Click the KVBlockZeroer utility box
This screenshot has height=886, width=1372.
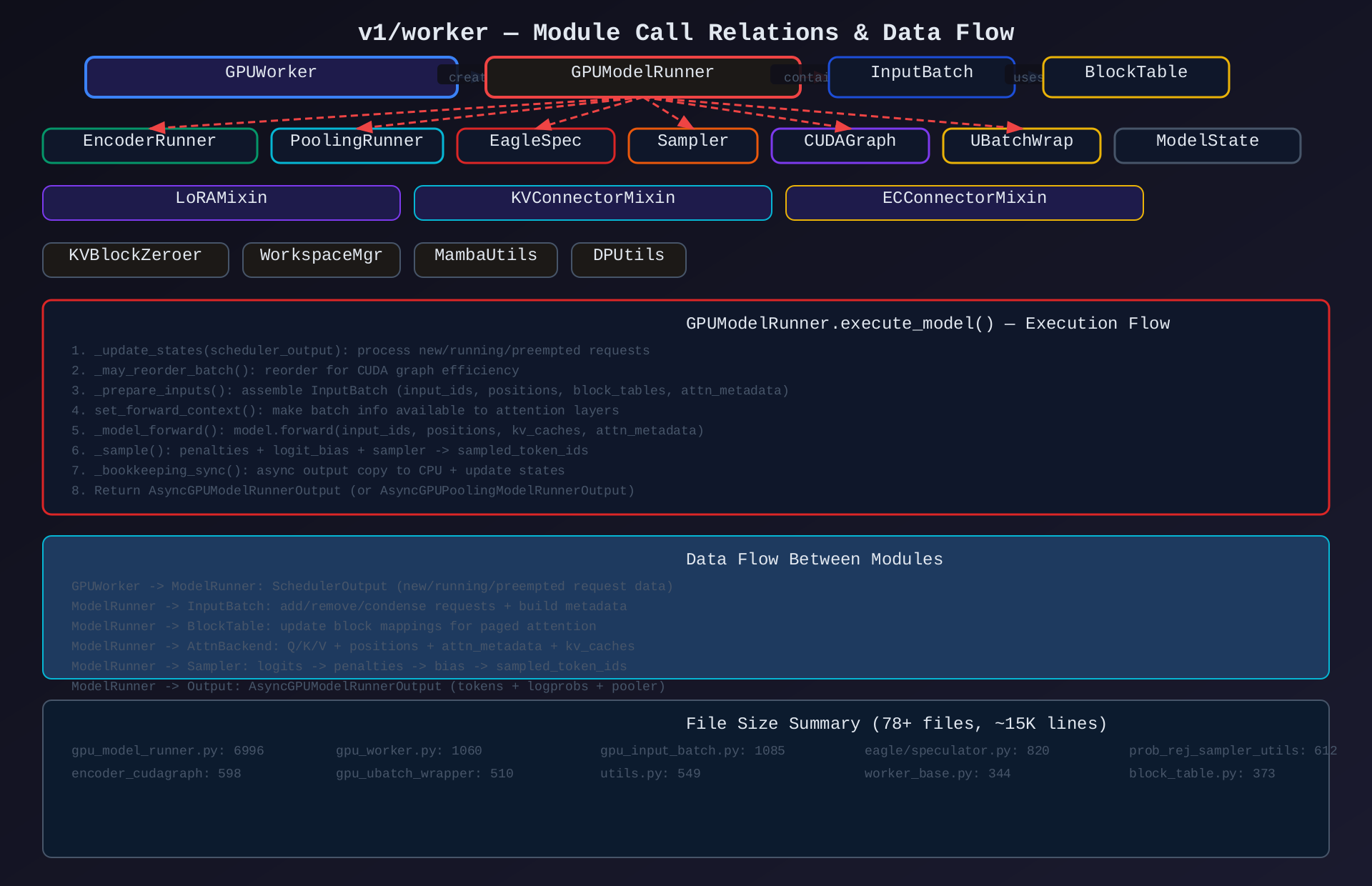coord(135,259)
